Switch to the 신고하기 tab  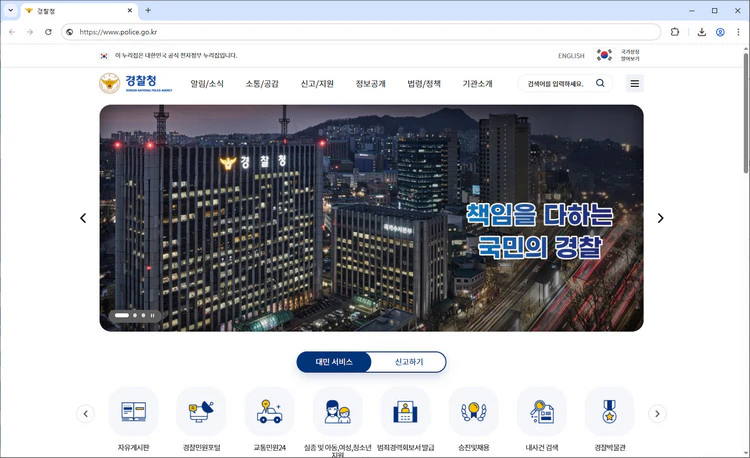pos(409,362)
